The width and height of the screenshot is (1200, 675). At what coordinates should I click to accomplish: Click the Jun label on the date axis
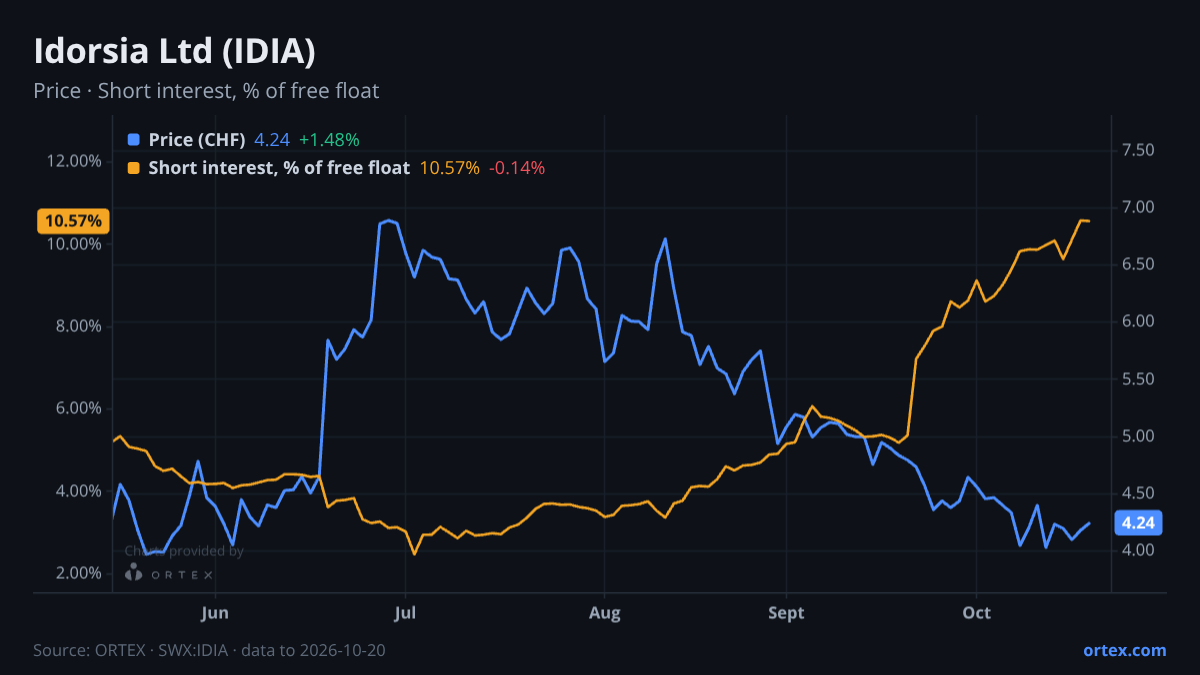coord(215,612)
